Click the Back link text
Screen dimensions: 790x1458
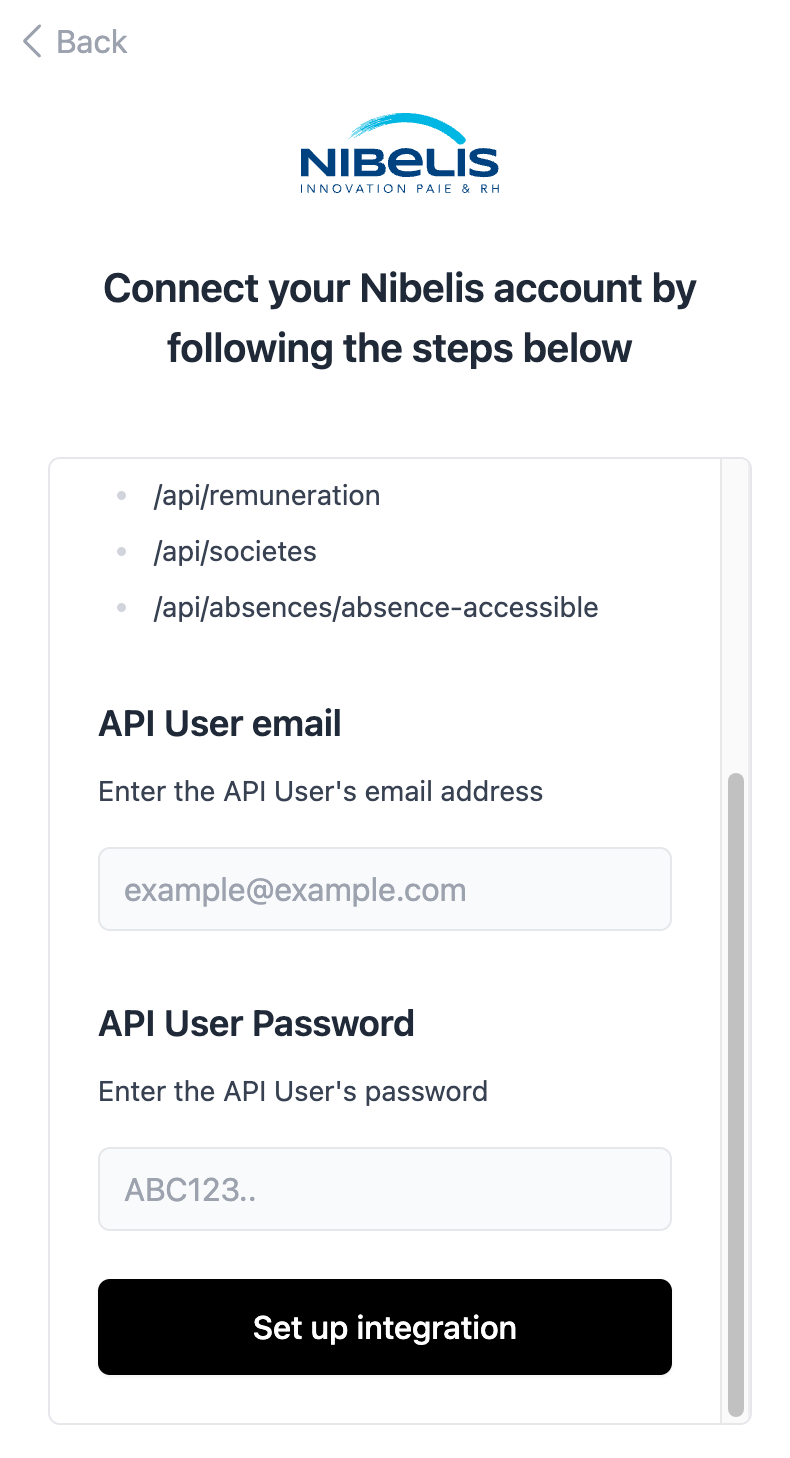(x=92, y=42)
